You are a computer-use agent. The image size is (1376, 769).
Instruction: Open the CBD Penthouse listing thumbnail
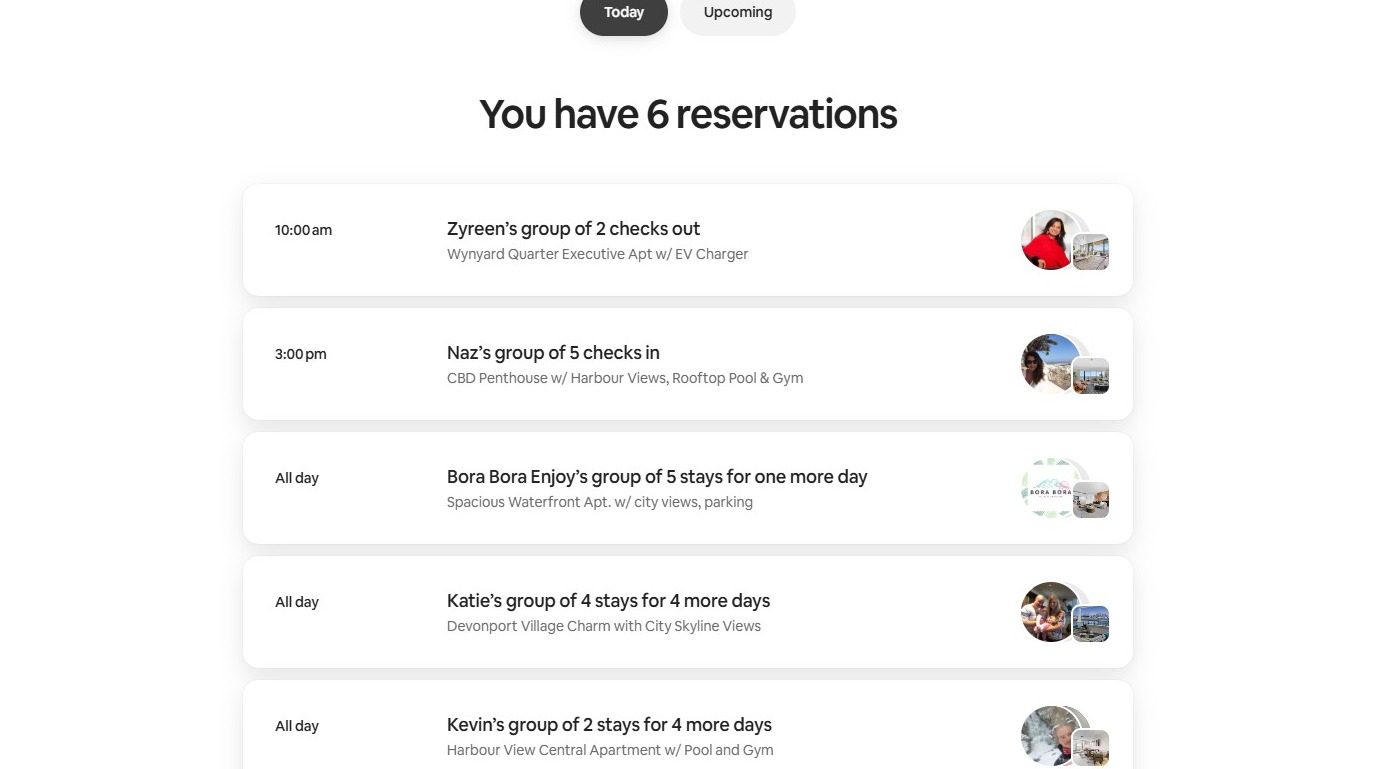1091,376
